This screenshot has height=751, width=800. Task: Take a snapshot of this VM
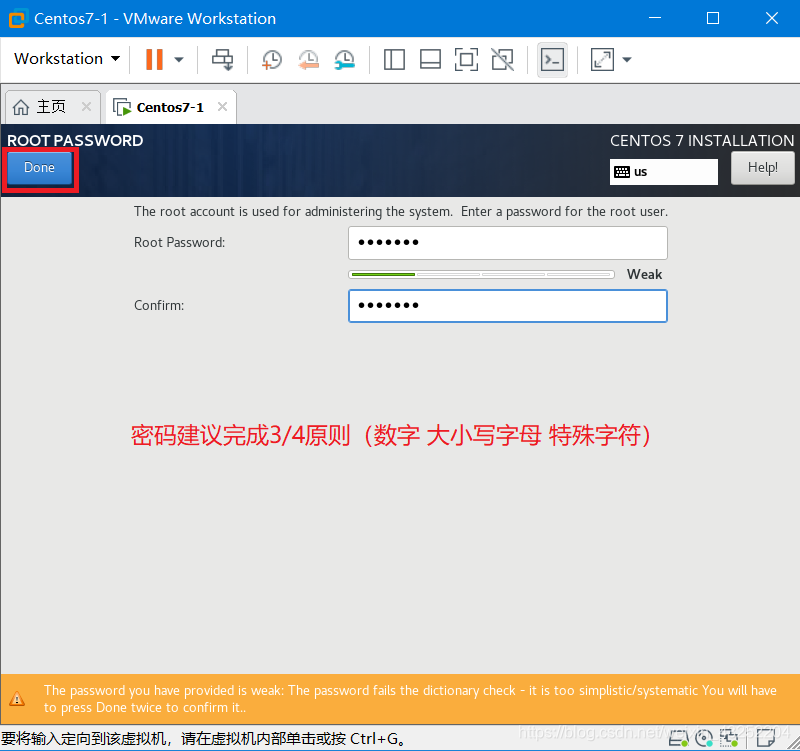pos(271,60)
